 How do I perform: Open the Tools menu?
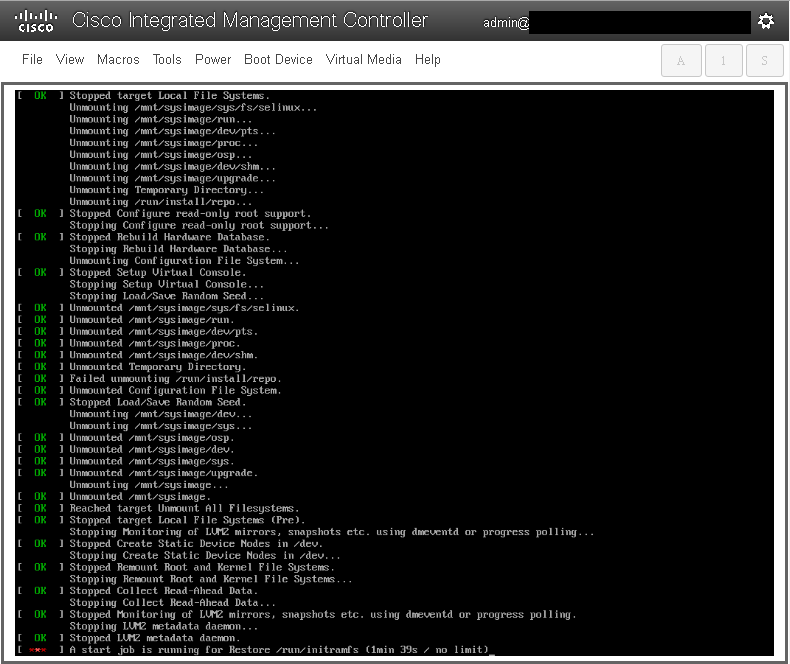(167, 59)
